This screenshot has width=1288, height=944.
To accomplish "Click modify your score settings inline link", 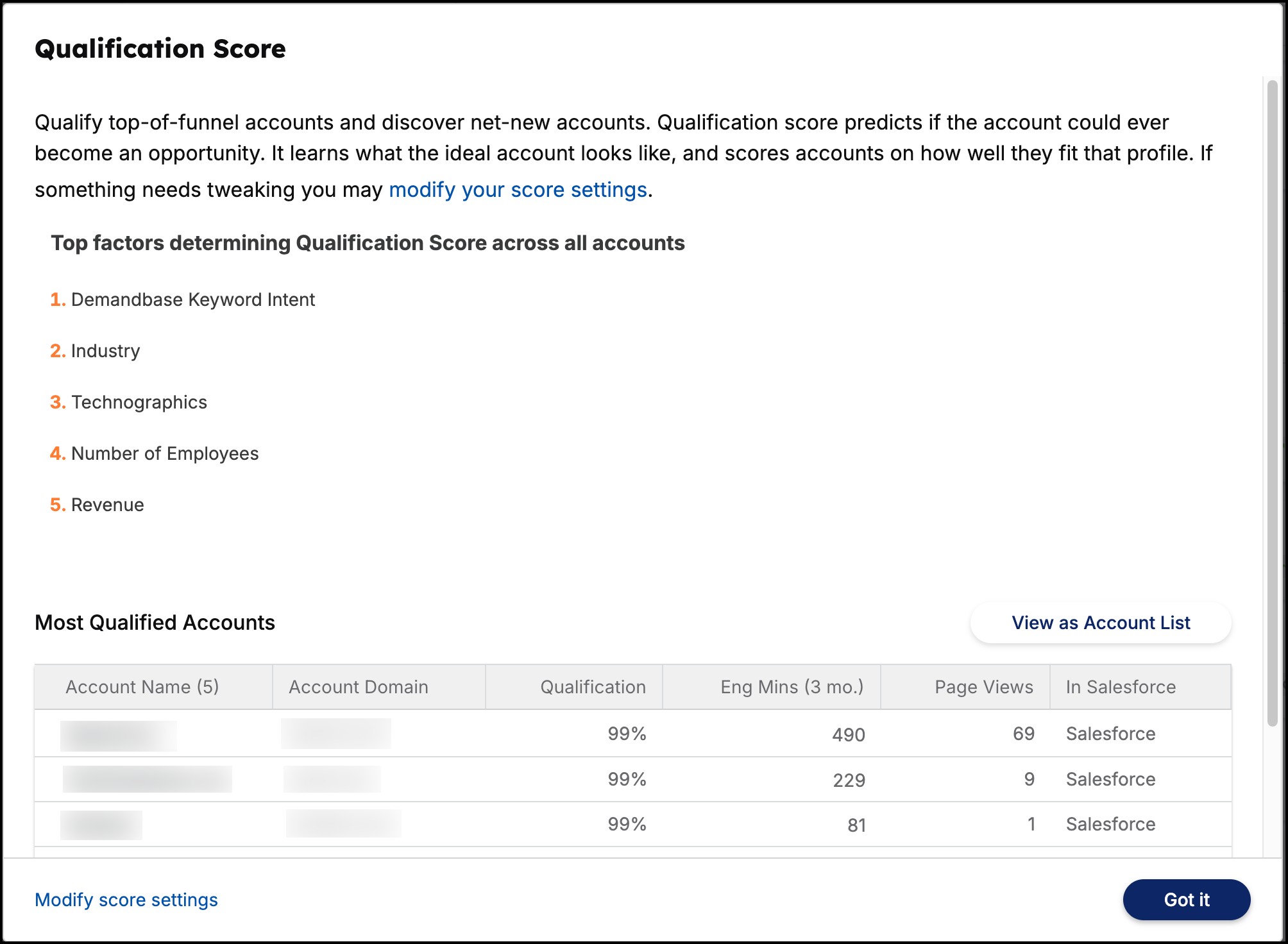I will point(518,190).
